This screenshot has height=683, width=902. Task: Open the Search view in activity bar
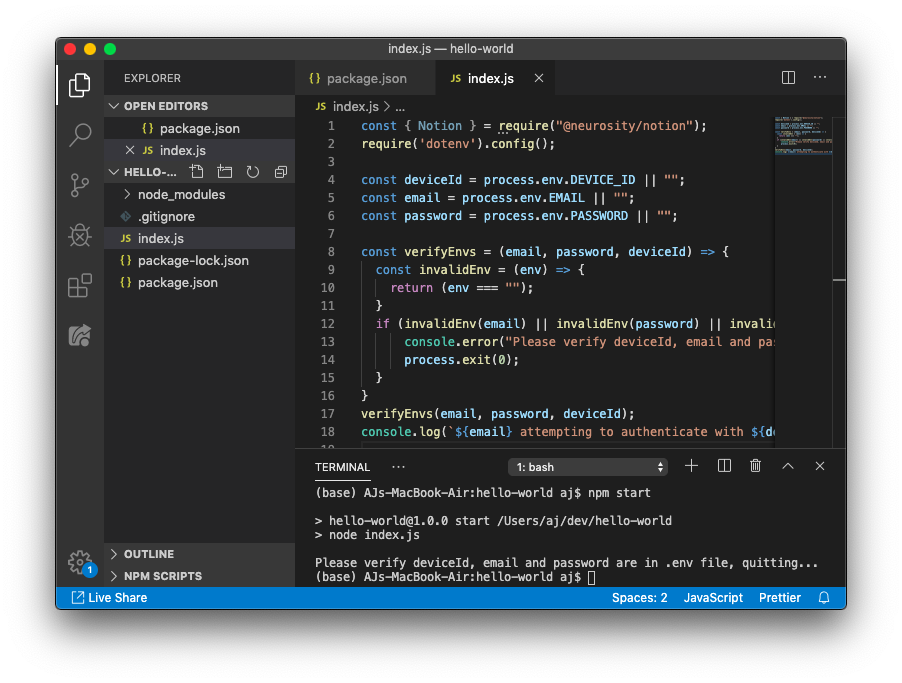click(x=80, y=135)
